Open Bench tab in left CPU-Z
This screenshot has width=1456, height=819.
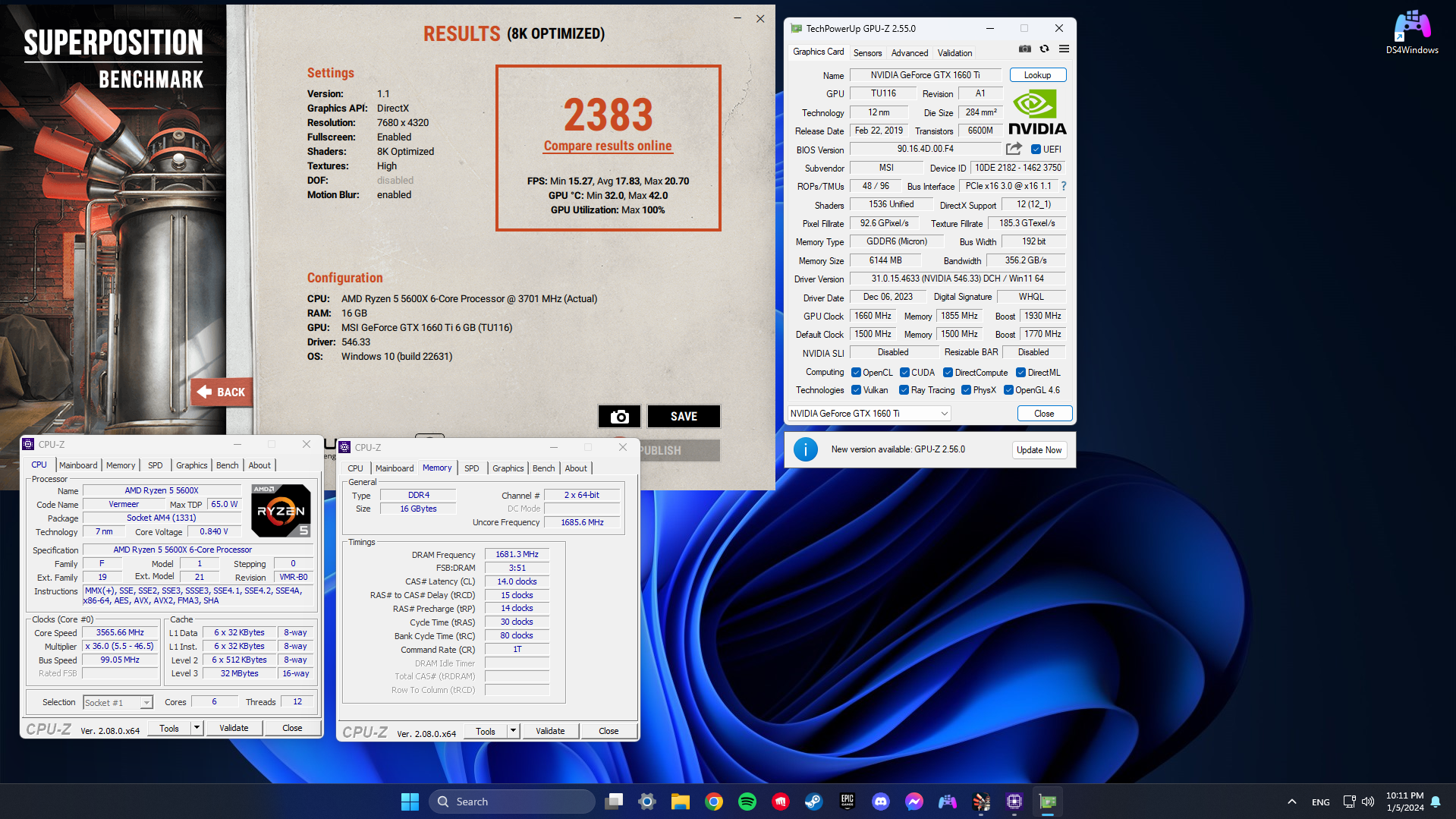pyautogui.click(x=227, y=465)
